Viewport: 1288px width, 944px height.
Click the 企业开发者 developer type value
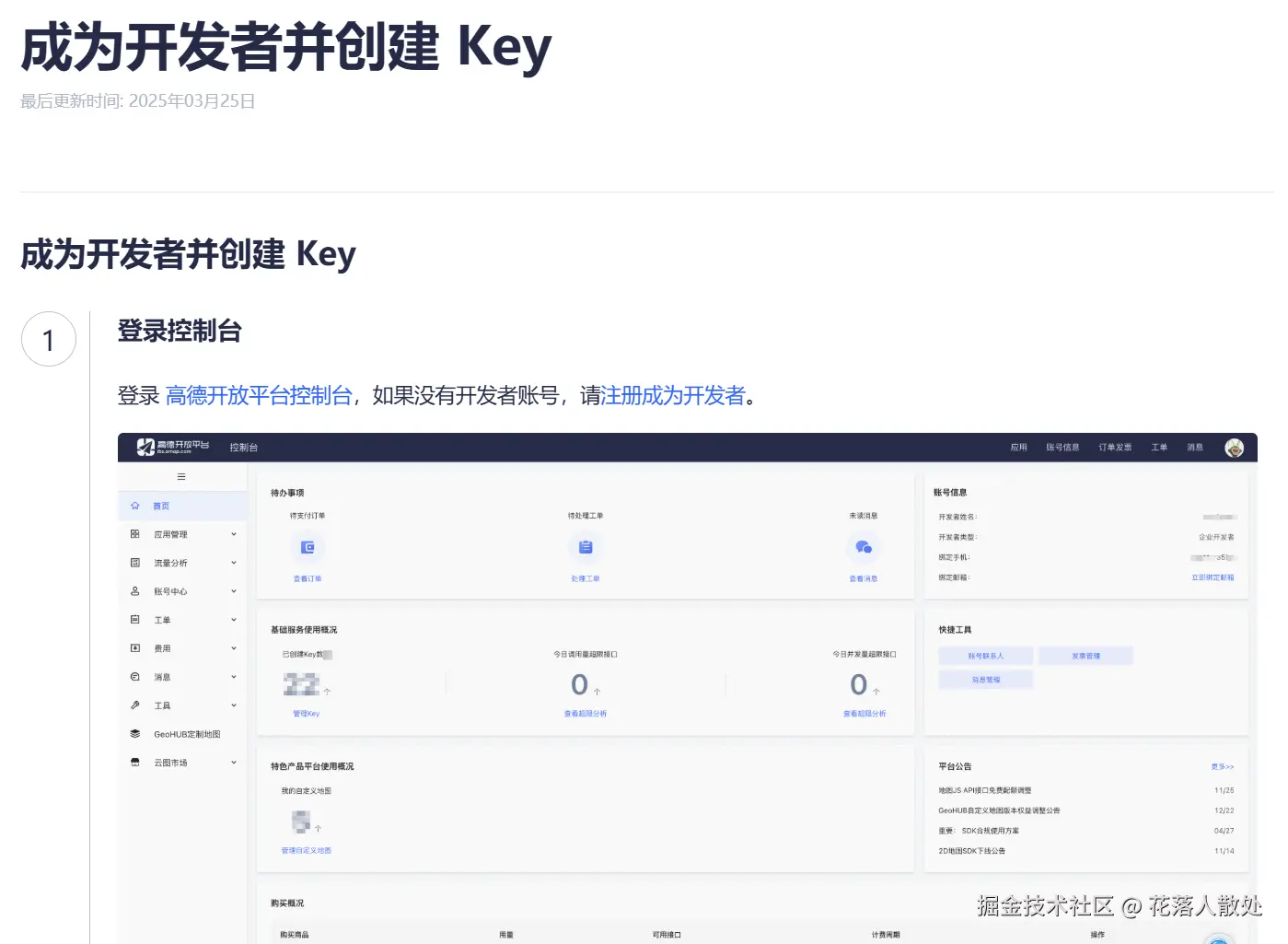(x=1216, y=537)
